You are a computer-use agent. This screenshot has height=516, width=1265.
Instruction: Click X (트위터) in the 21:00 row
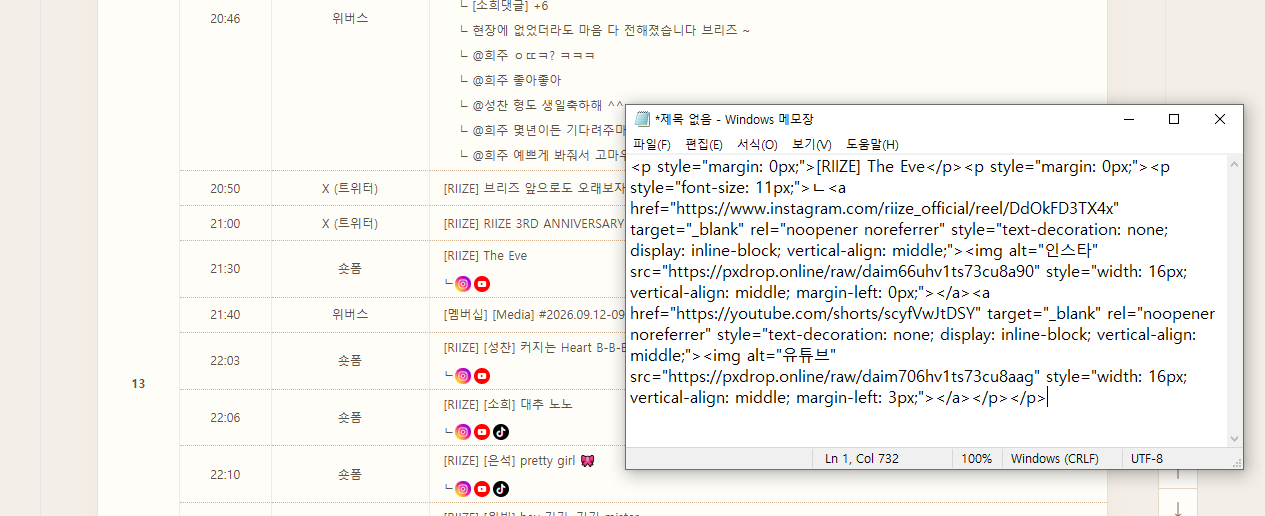[350, 223]
